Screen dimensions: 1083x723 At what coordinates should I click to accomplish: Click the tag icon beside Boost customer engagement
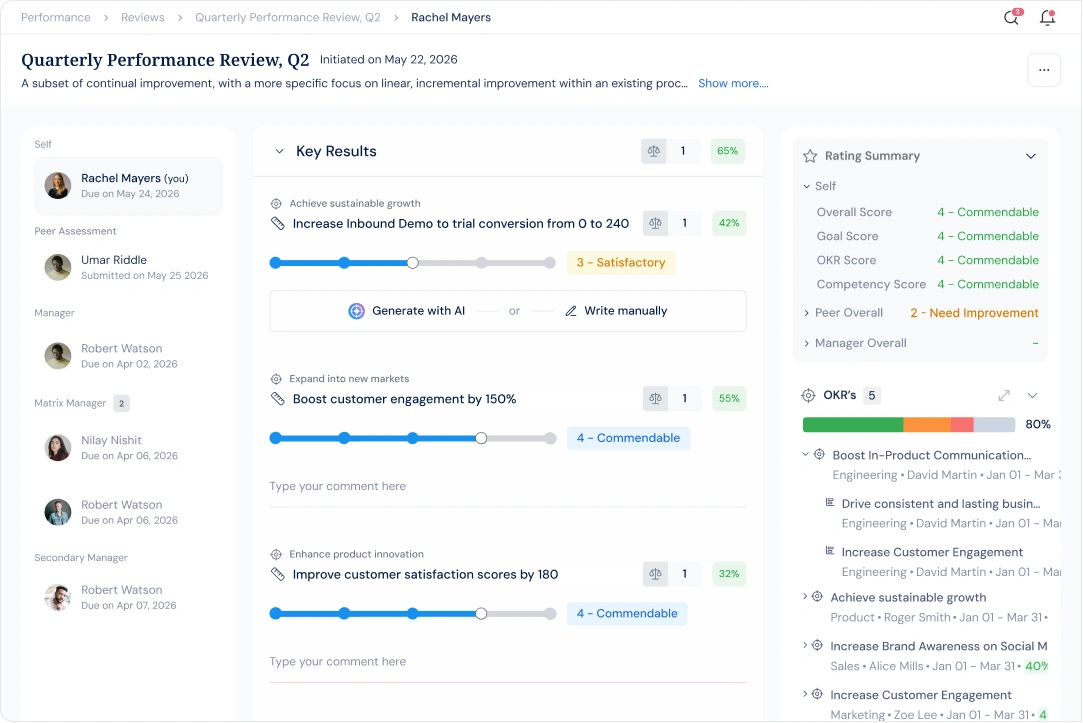278,399
